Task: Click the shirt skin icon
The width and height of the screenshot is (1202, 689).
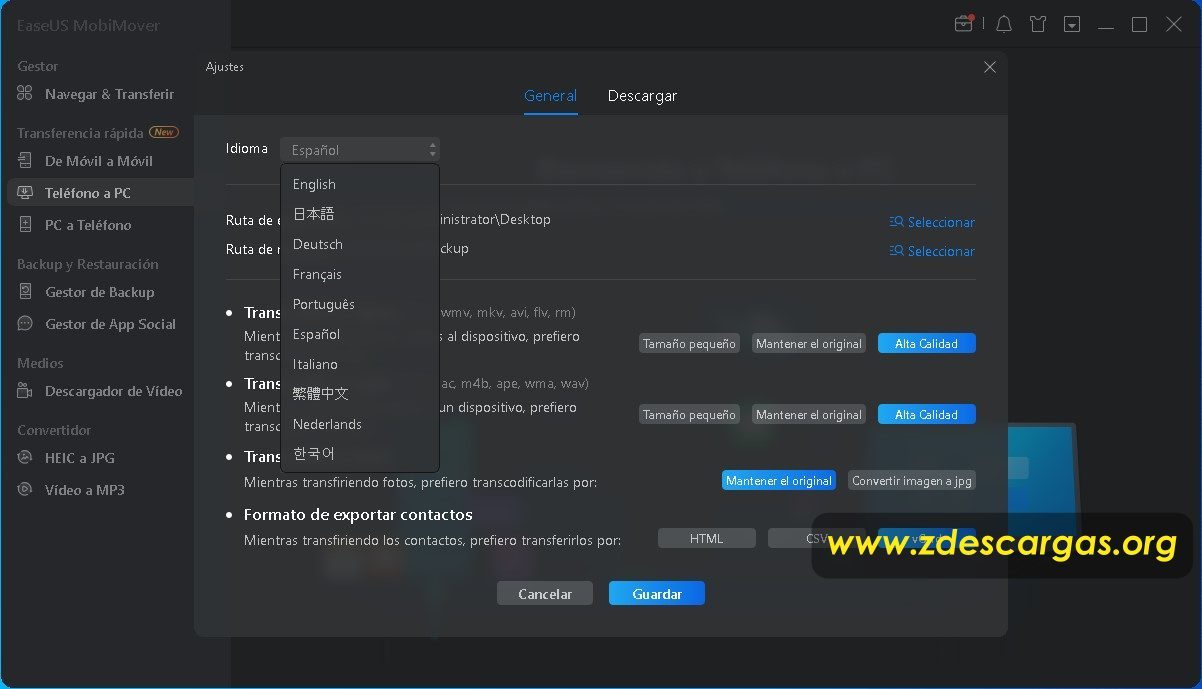Action: pyautogui.click(x=1038, y=24)
